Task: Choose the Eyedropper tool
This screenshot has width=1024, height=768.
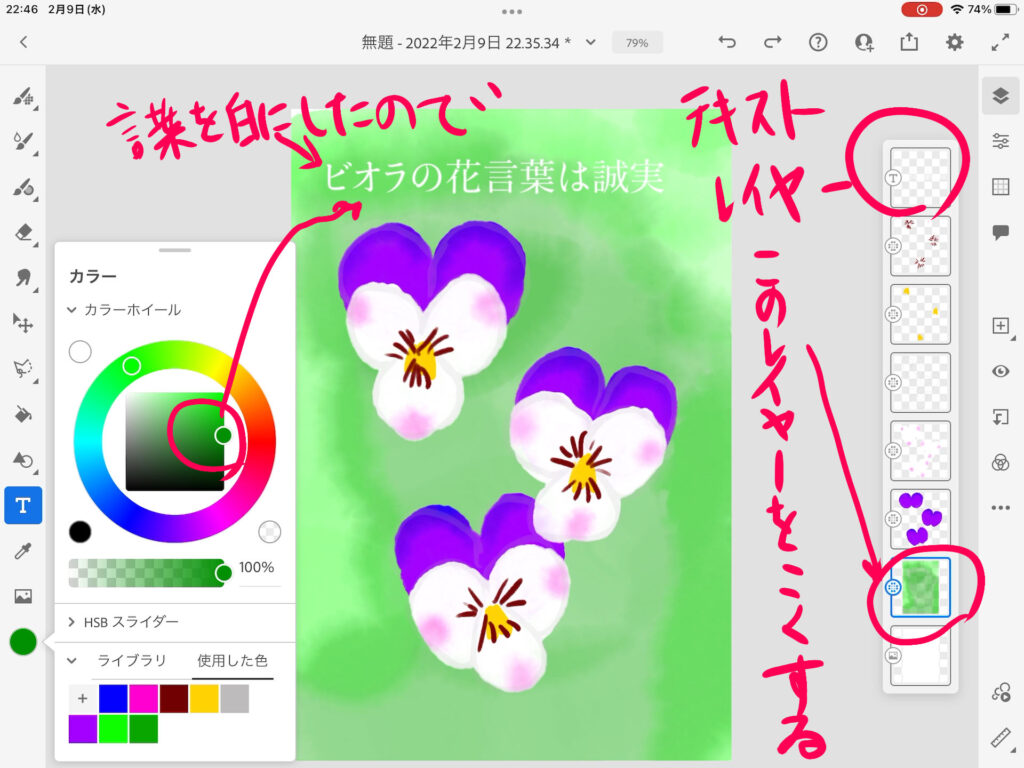Action: (x=23, y=550)
